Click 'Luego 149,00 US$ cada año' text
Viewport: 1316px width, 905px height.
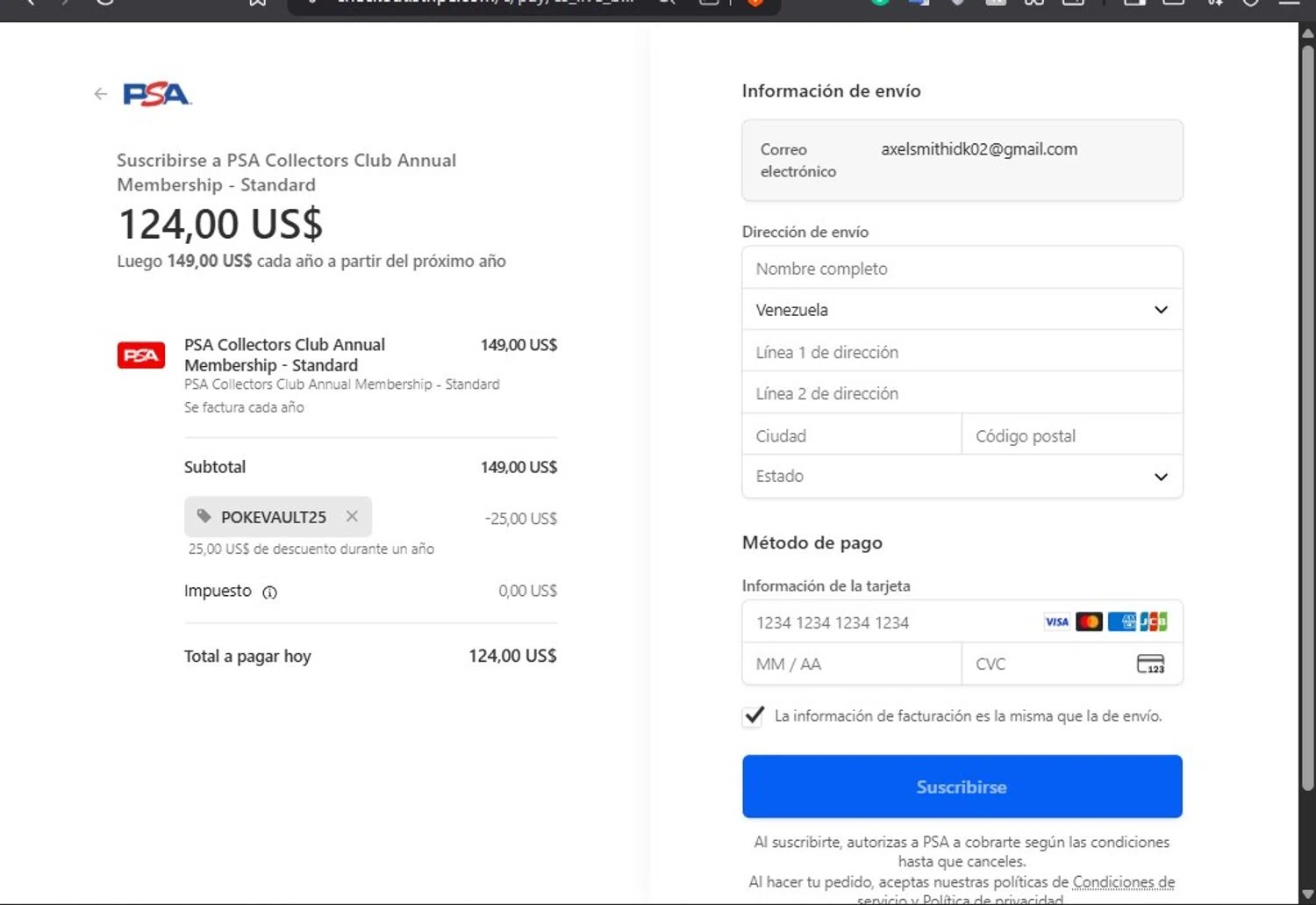[x=311, y=261]
